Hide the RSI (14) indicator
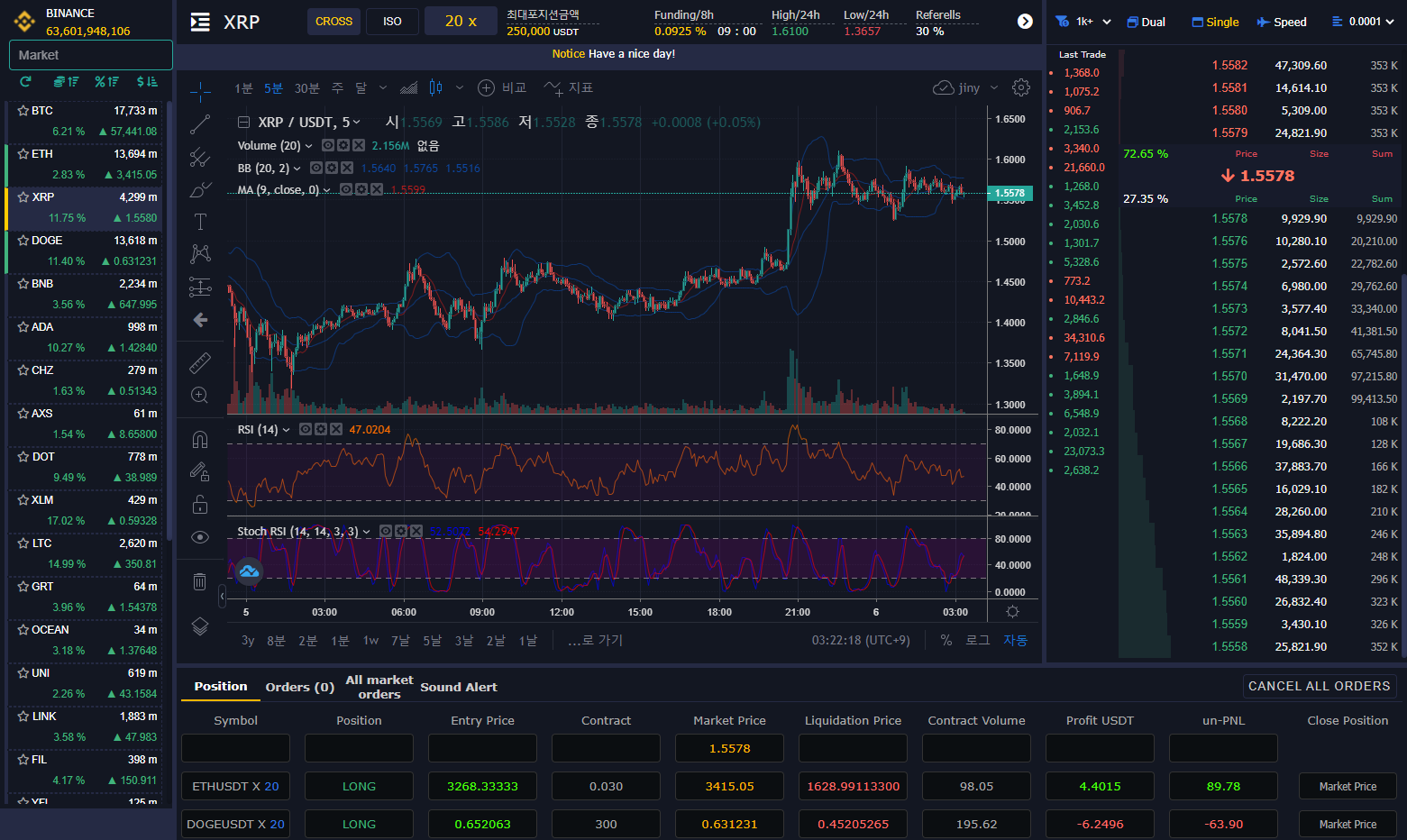This screenshot has width=1407, height=840. coord(306,430)
